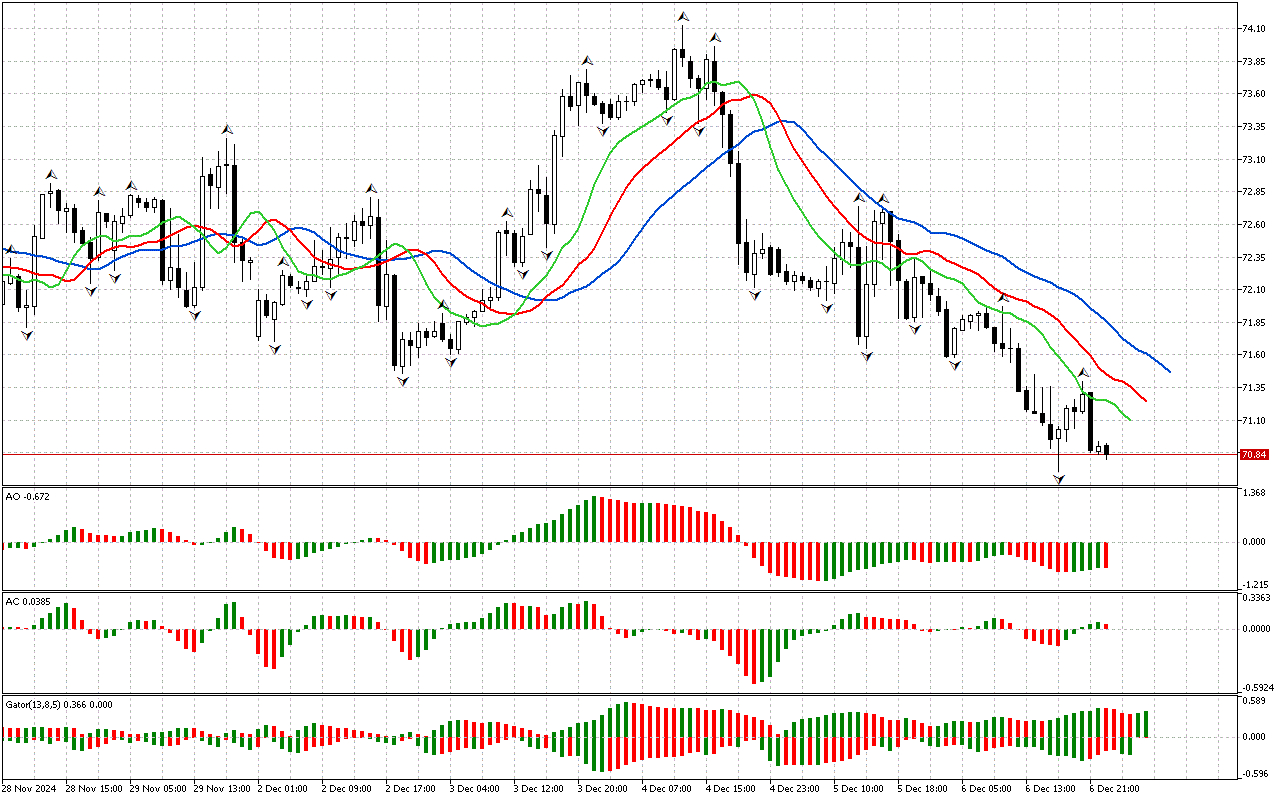Click the 4 Dec 07:00 time label
This screenshot has height=800, width=1280.
tap(668, 788)
